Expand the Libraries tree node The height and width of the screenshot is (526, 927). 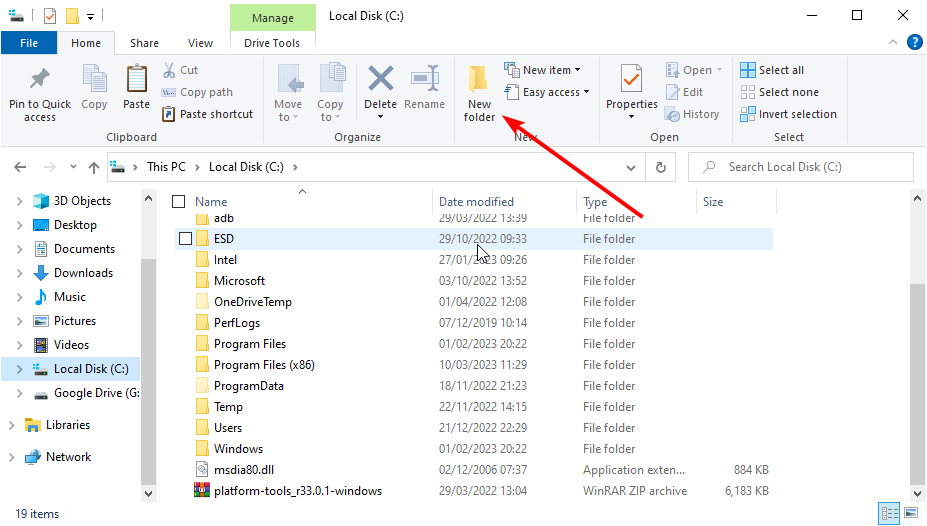point(11,425)
